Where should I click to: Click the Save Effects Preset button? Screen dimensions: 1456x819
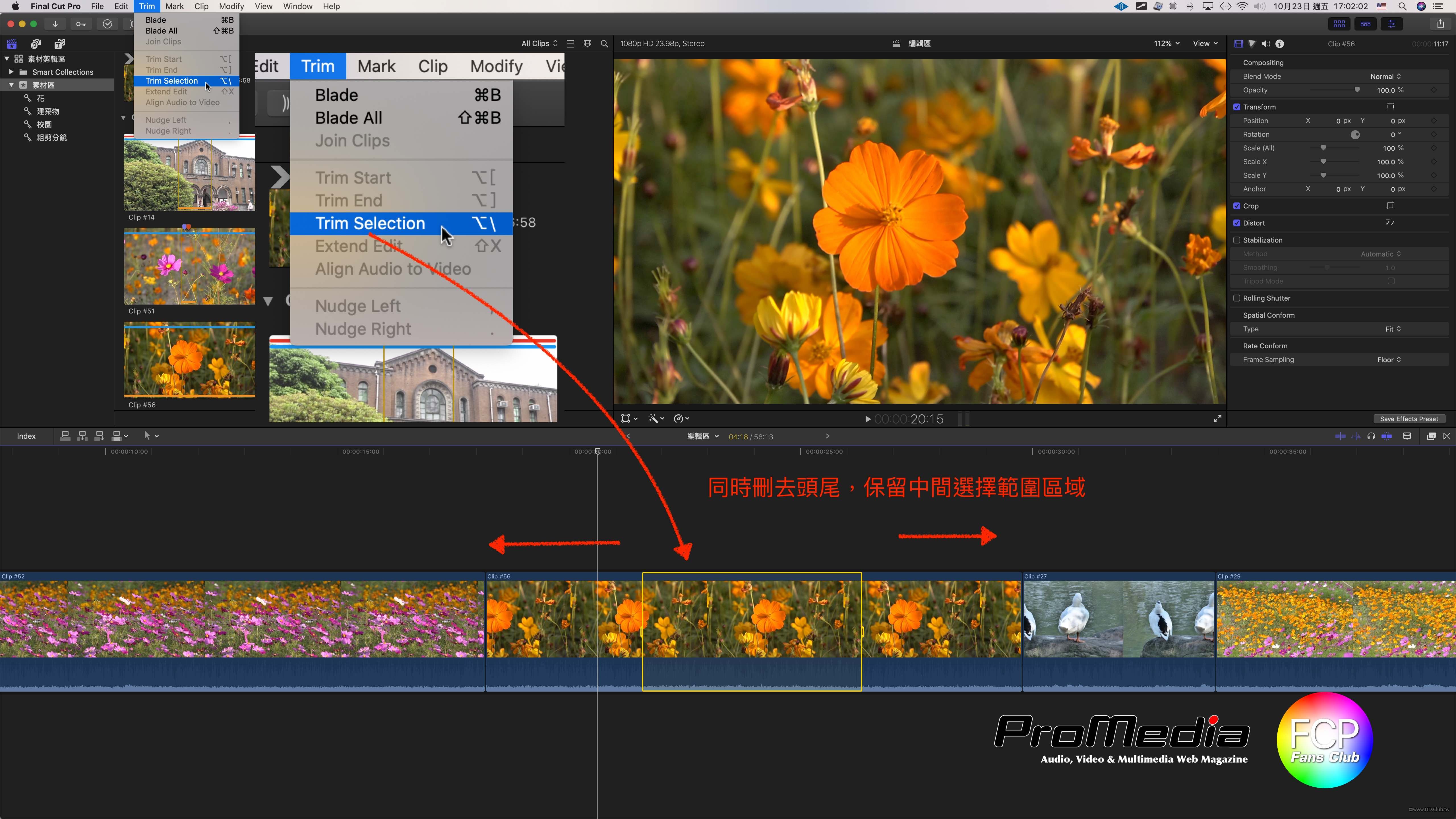pos(1409,419)
